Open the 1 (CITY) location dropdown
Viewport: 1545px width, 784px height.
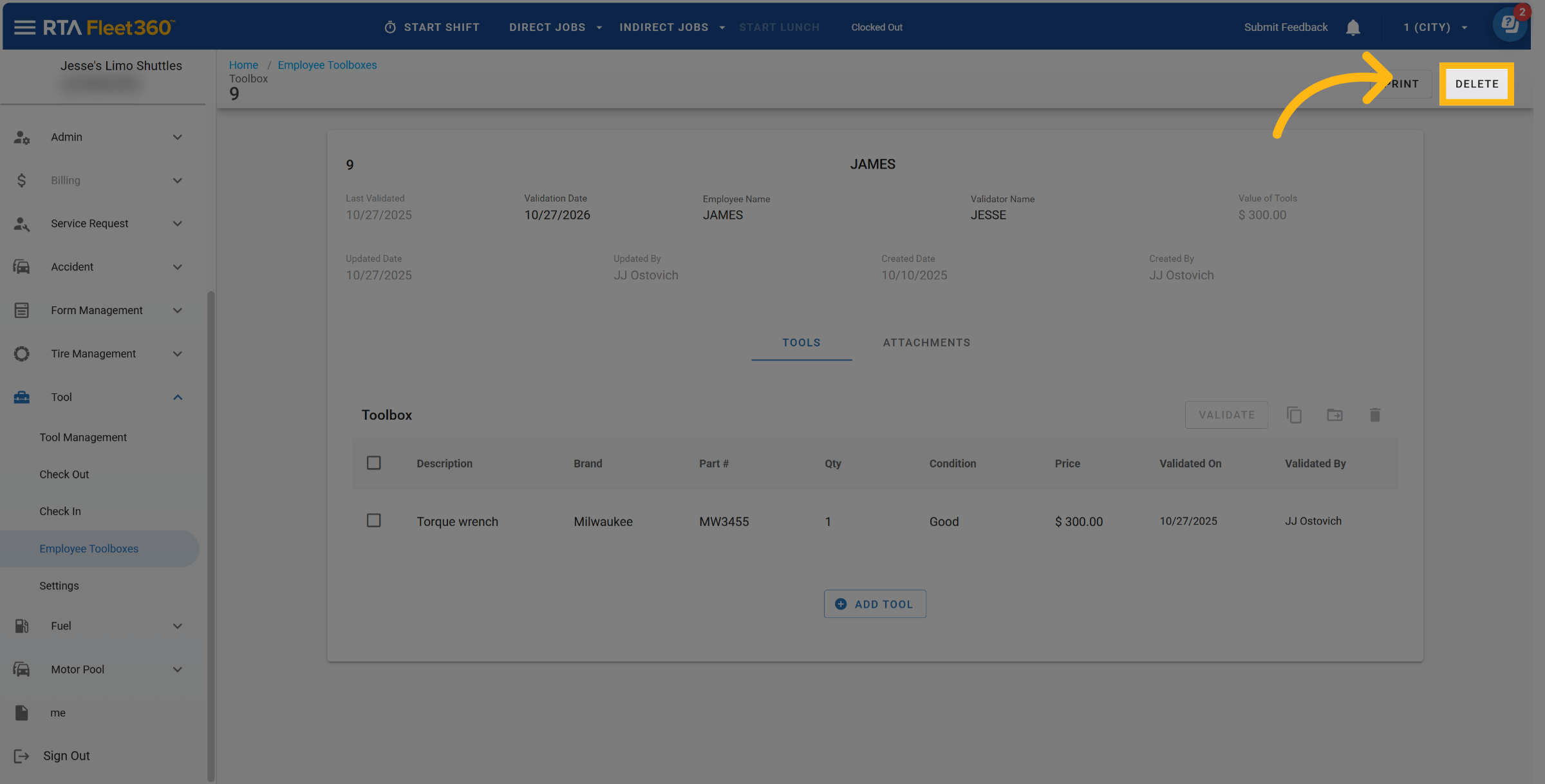[1435, 27]
